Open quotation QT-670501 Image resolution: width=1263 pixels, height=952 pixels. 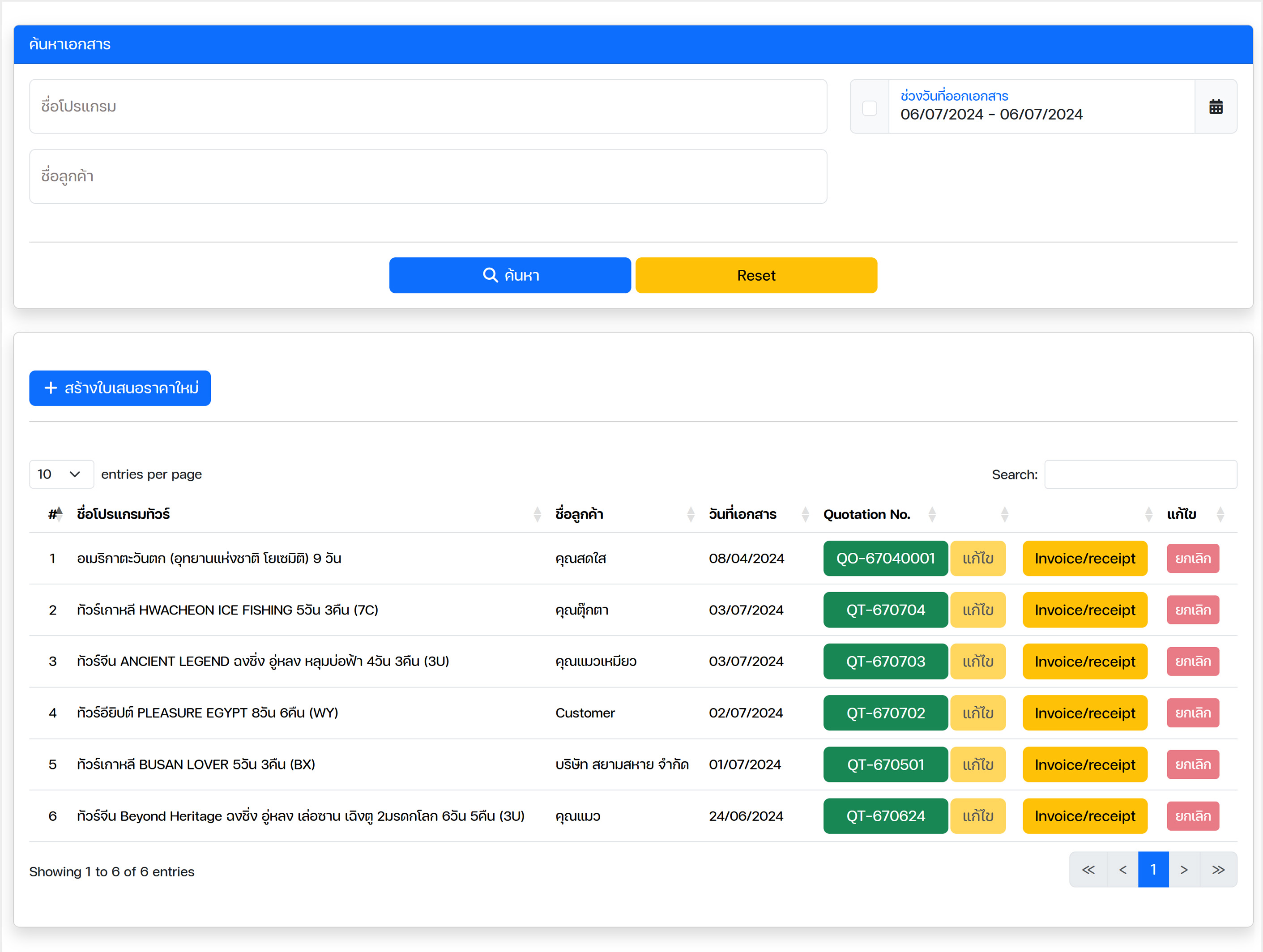click(x=885, y=764)
